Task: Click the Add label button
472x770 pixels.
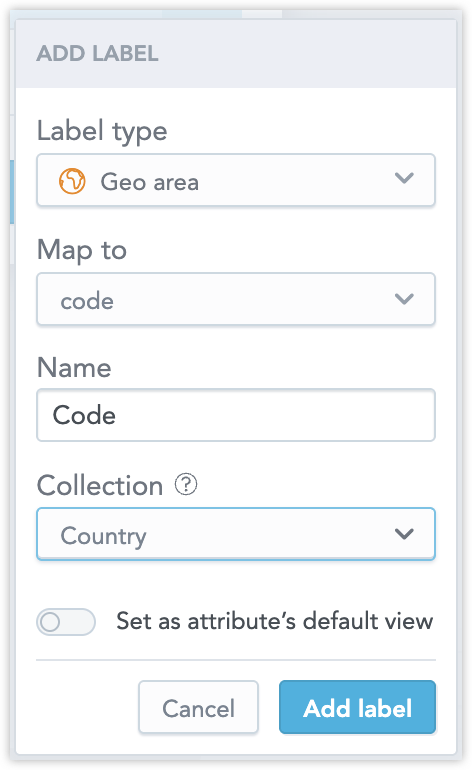Action: pyautogui.click(x=358, y=707)
